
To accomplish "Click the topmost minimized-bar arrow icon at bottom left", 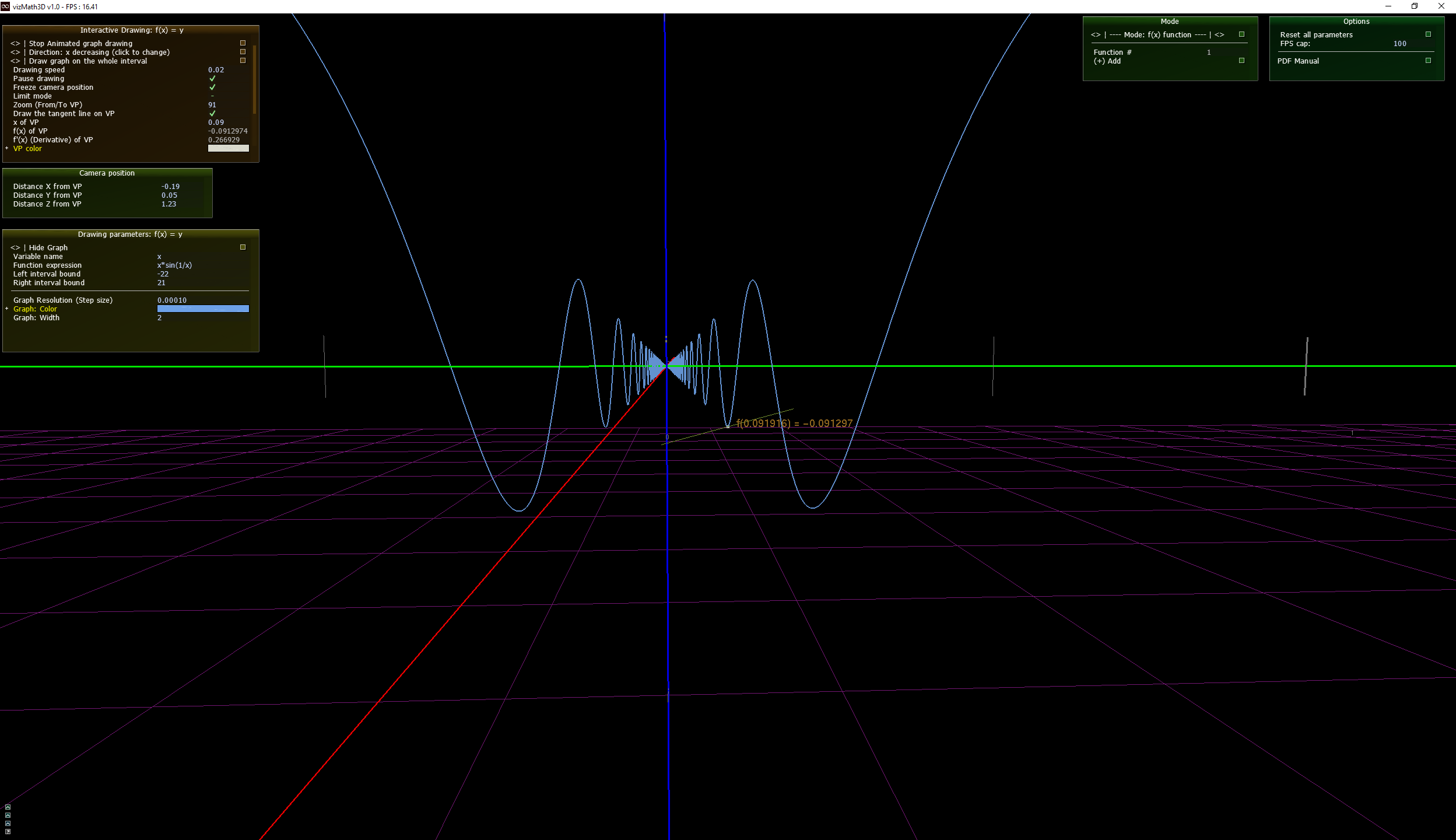I will click(x=8, y=807).
